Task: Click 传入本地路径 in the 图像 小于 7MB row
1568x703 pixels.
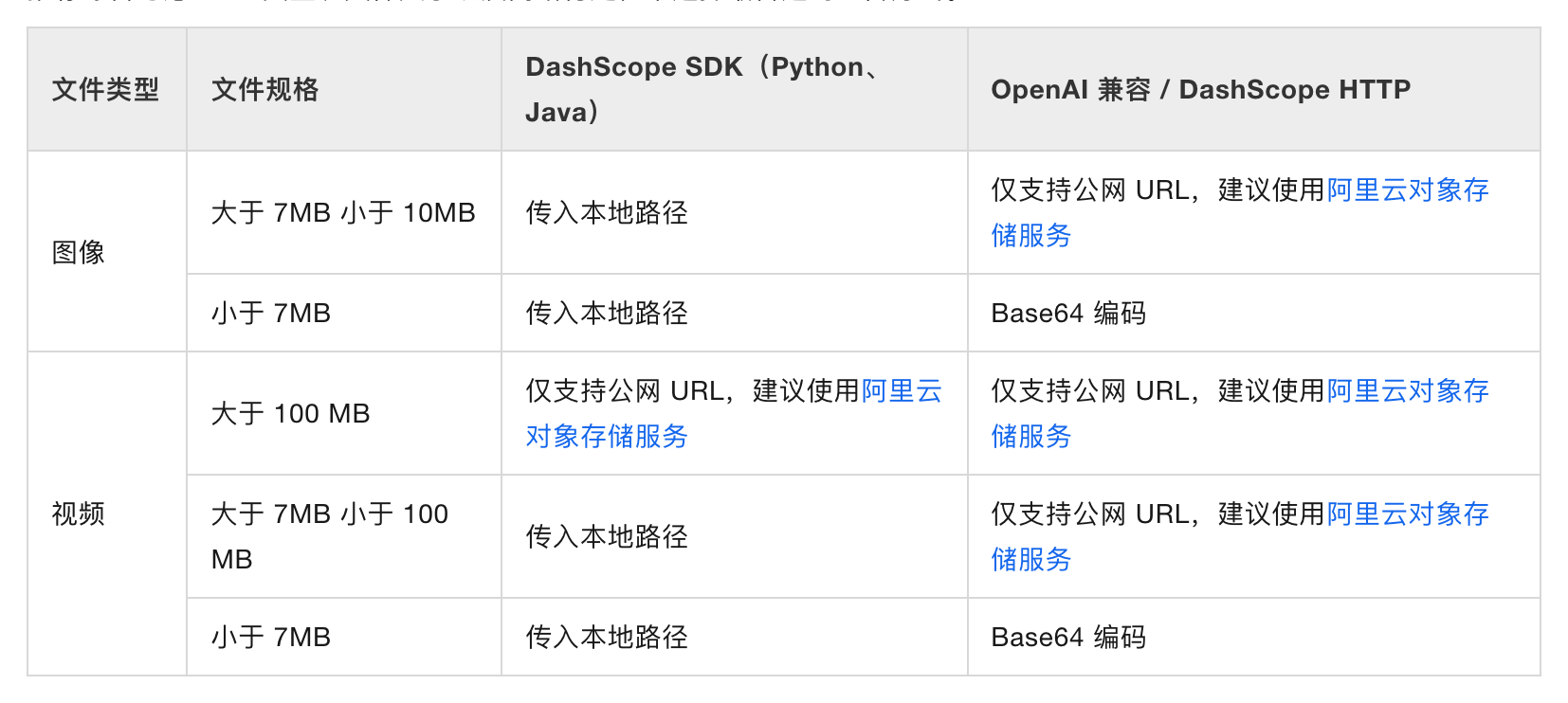Action: 607,314
